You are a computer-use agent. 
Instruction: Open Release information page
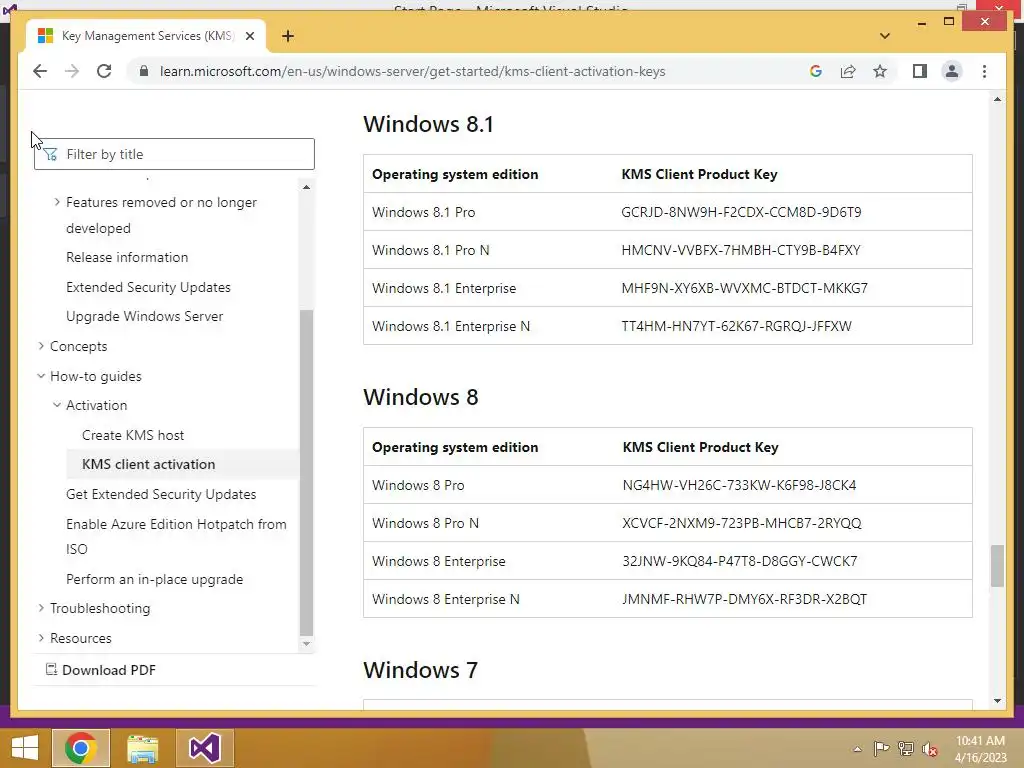(127, 257)
